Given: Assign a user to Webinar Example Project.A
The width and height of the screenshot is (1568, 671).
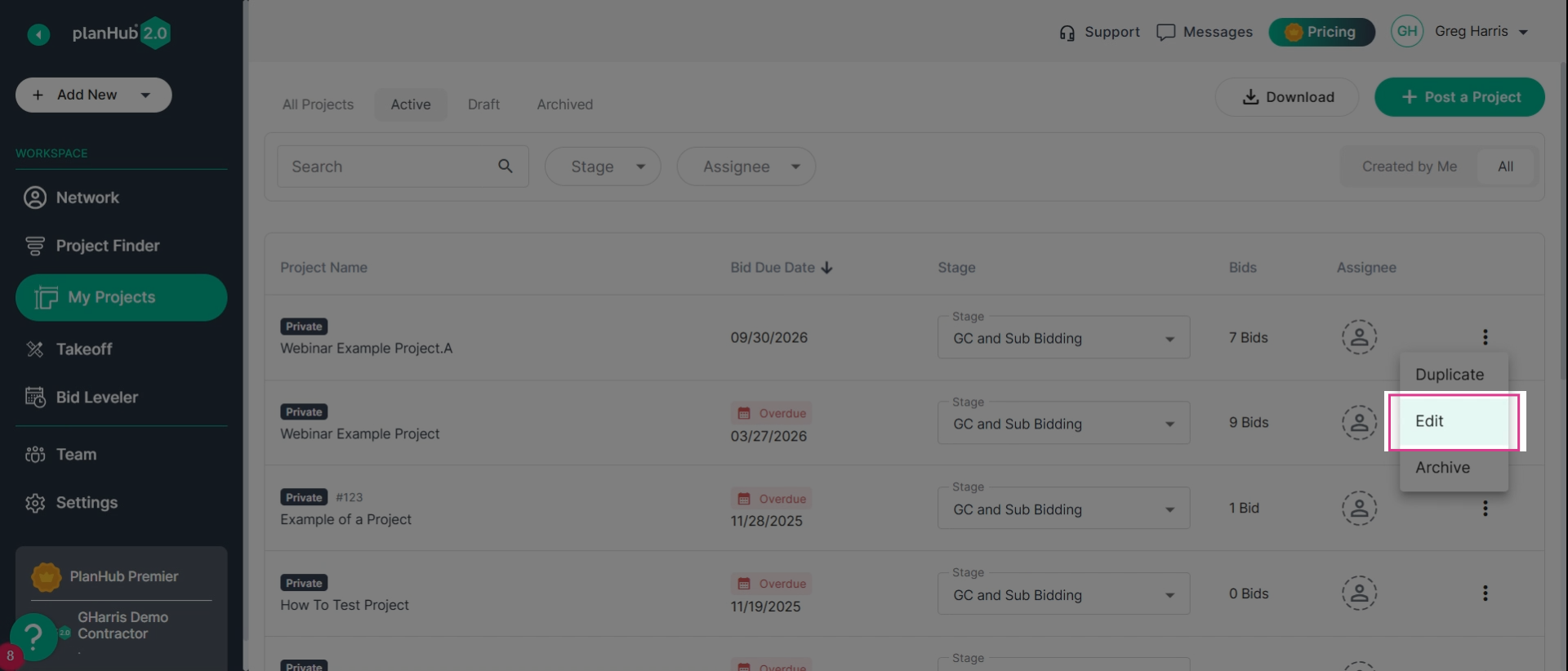Looking at the screenshot, I should point(1360,337).
